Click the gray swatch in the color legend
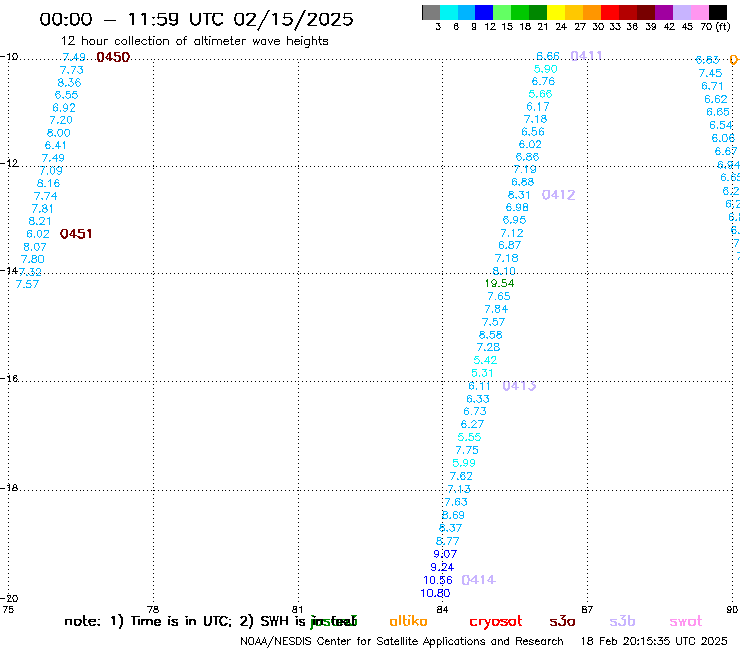Screen dimensions: 740x650 click(431, 12)
